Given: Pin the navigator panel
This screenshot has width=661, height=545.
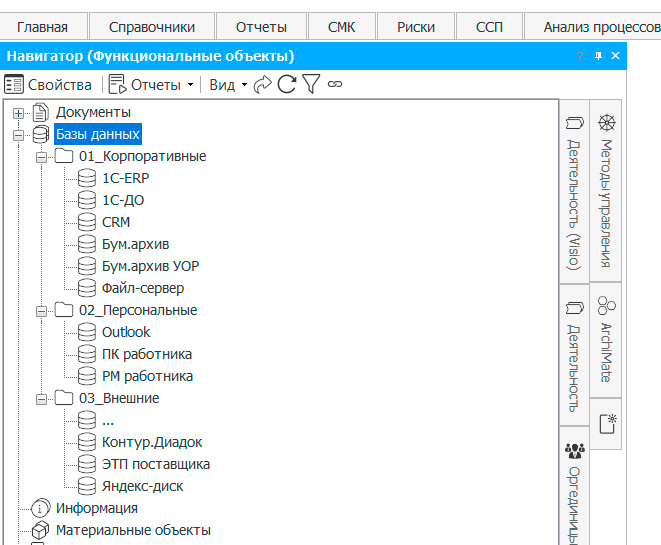Looking at the screenshot, I should [x=598, y=56].
